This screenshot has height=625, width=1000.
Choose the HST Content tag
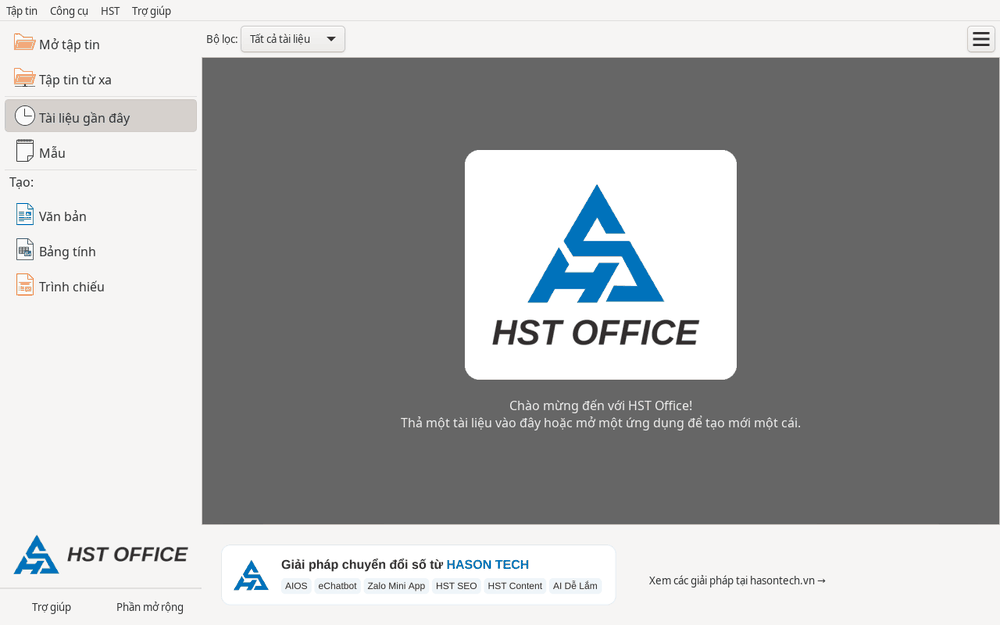pyautogui.click(x=515, y=585)
